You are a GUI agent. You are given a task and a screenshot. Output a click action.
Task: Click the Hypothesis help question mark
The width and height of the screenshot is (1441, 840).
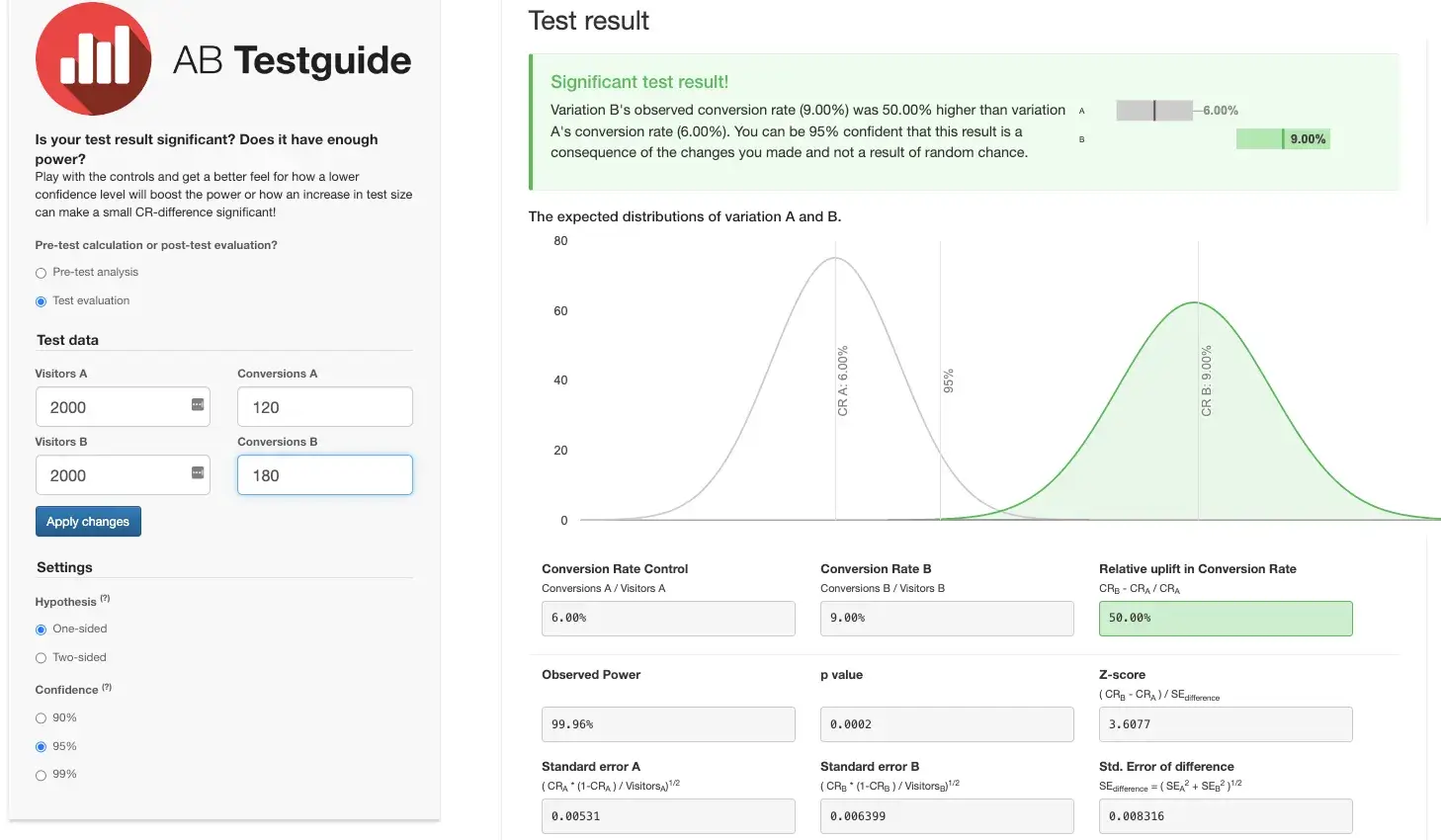pos(105,599)
